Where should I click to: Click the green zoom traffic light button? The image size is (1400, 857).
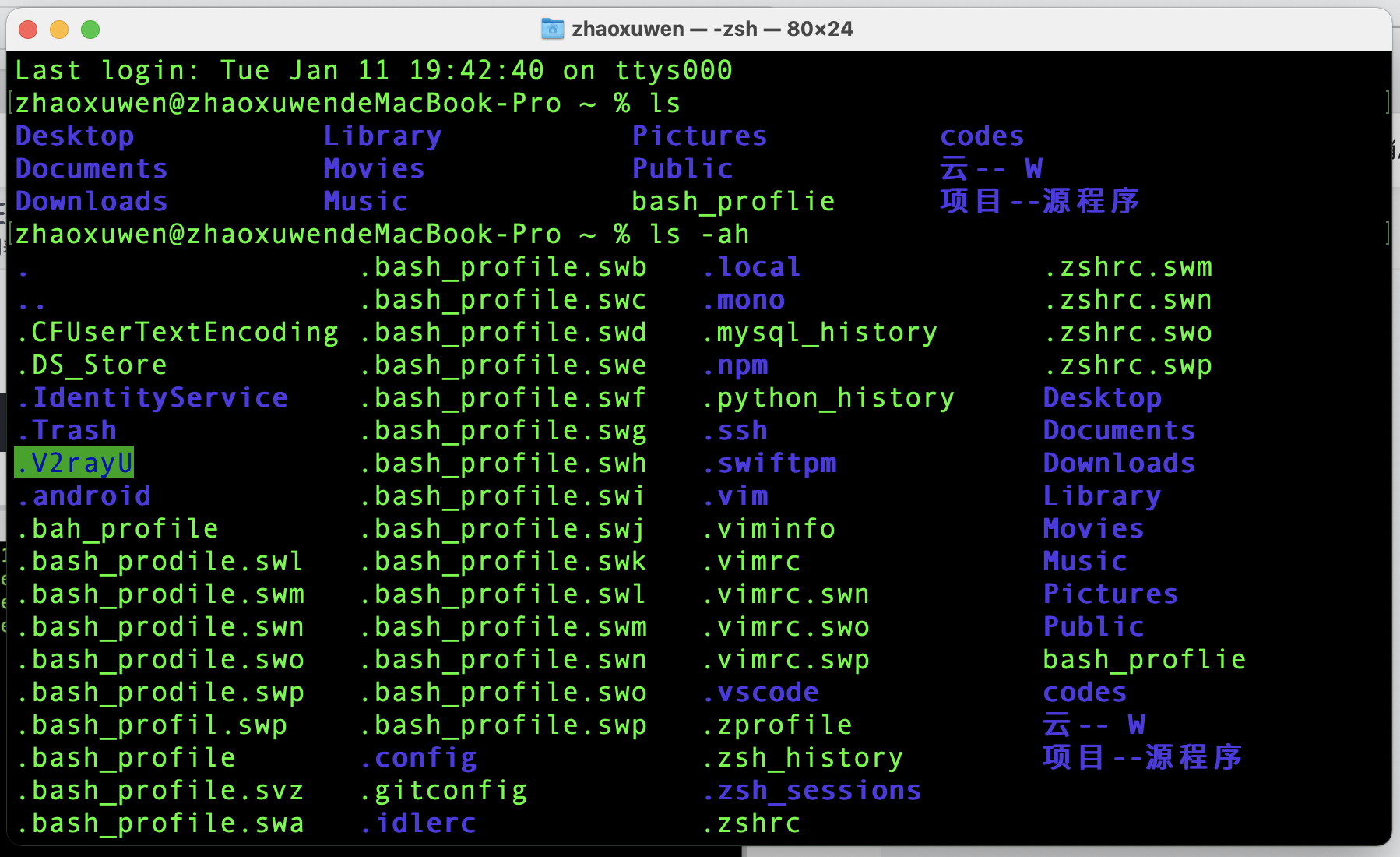pyautogui.click(x=90, y=30)
